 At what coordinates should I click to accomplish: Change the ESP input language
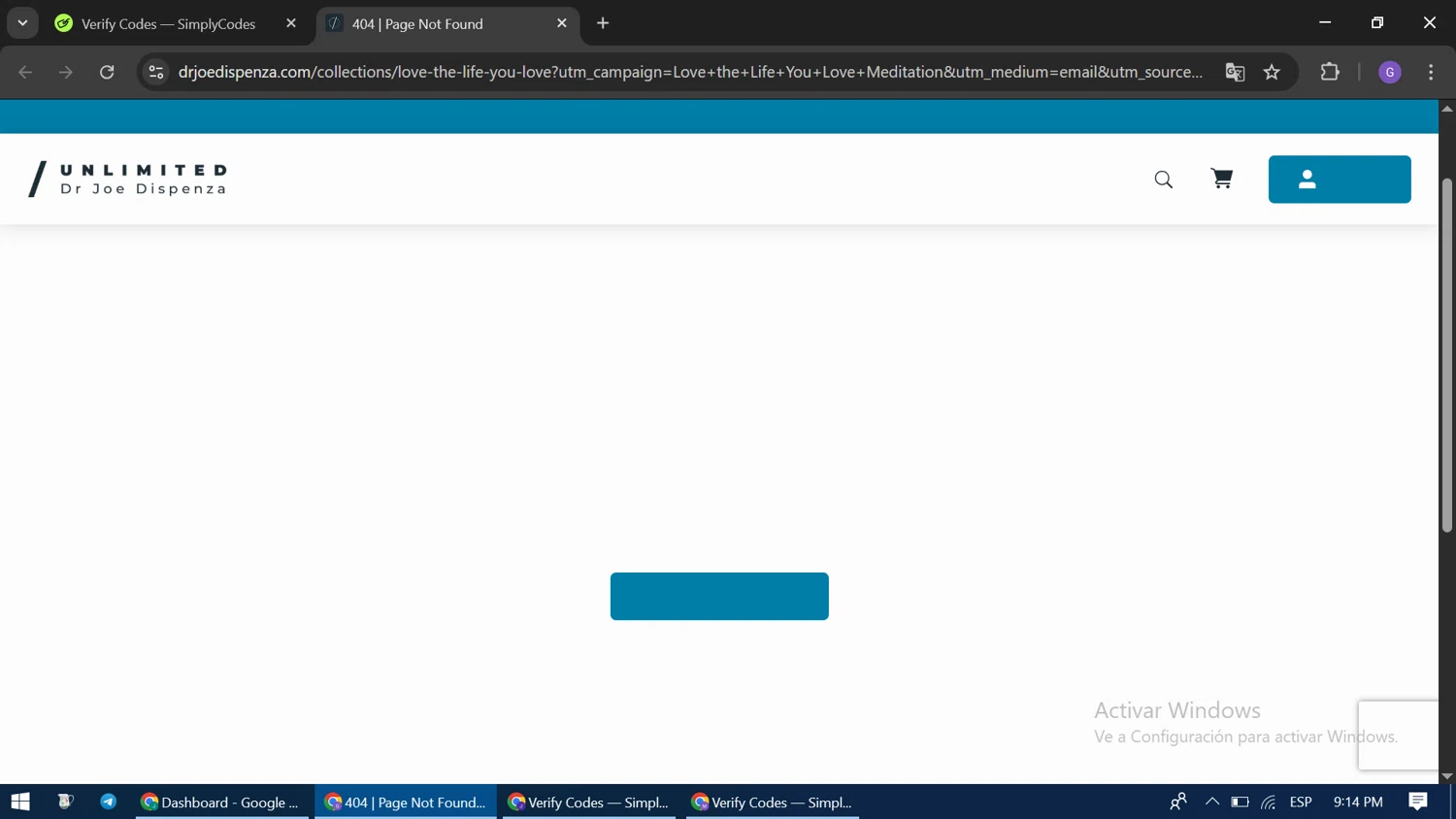[x=1301, y=802]
